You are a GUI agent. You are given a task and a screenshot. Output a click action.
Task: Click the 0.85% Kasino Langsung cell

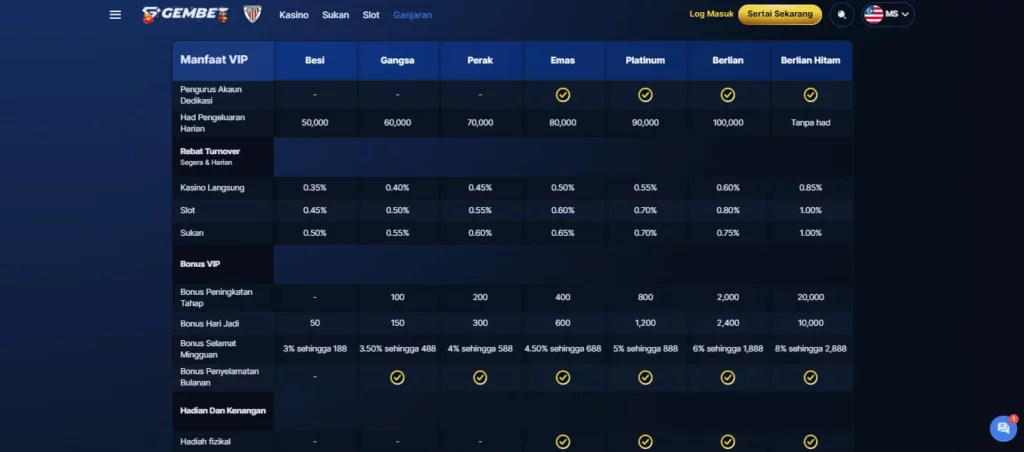tap(810, 187)
